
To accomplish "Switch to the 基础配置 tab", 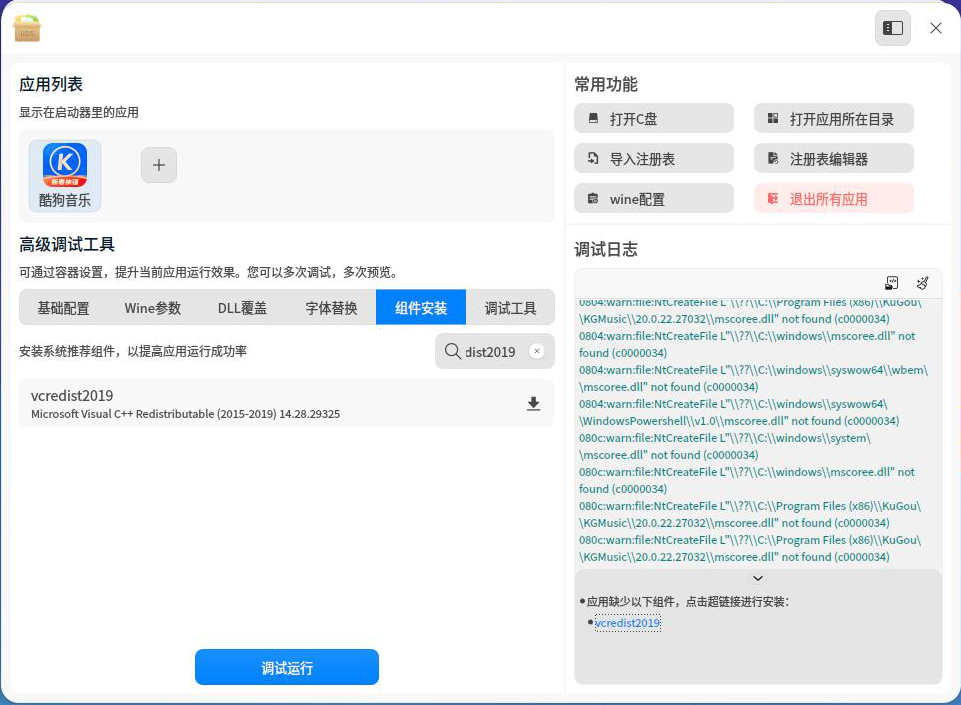I will pyautogui.click(x=64, y=308).
